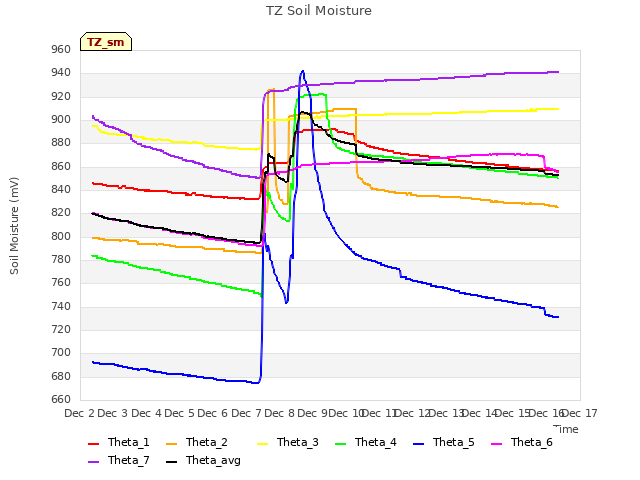Click the Soil Moisture (mV) axis label

click(x=14, y=226)
